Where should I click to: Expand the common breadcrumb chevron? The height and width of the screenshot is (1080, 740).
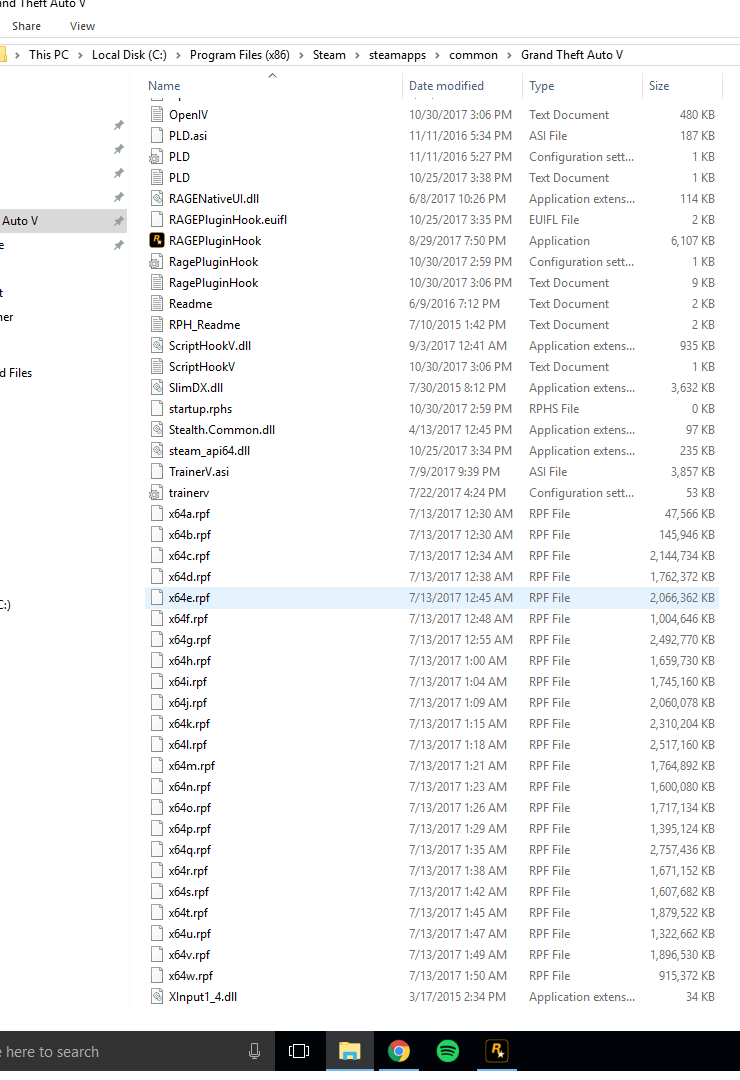click(x=509, y=55)
